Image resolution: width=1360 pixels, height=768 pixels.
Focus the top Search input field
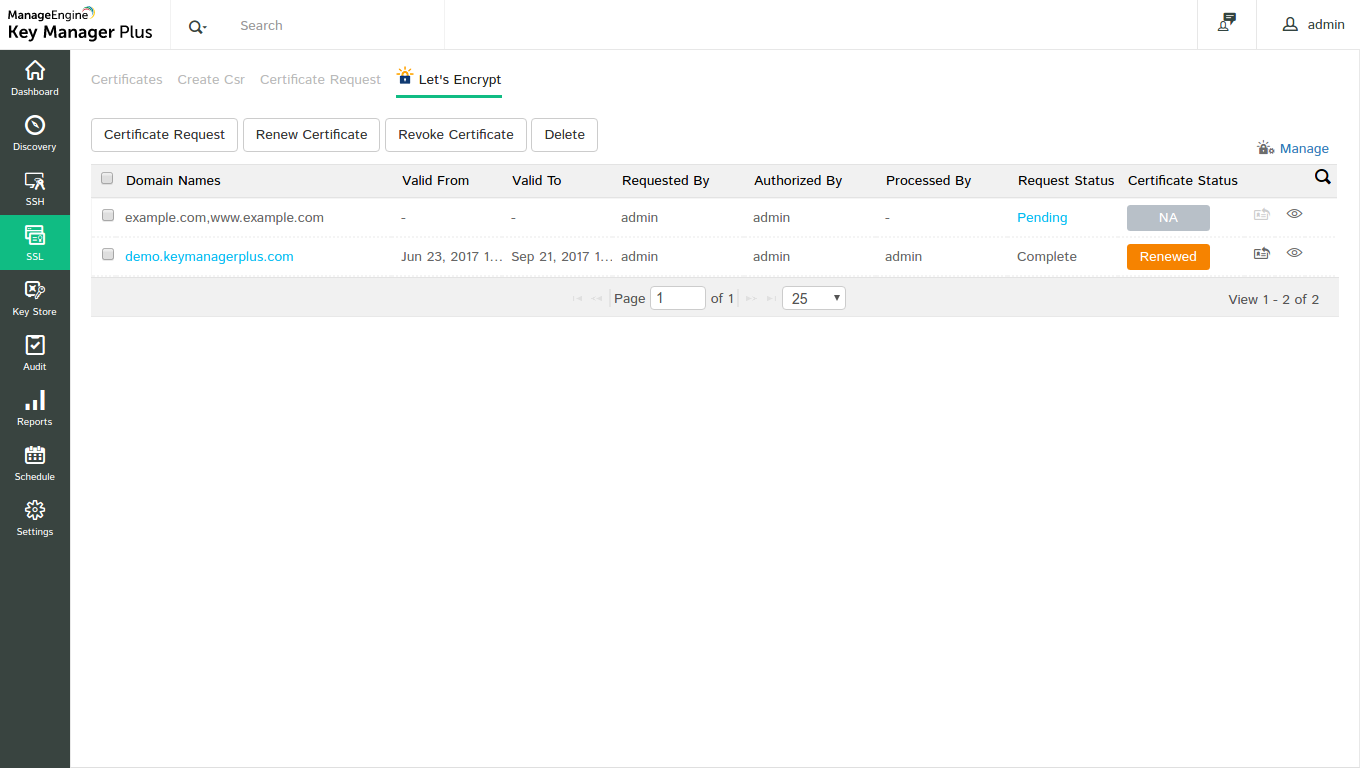[335, 26]
